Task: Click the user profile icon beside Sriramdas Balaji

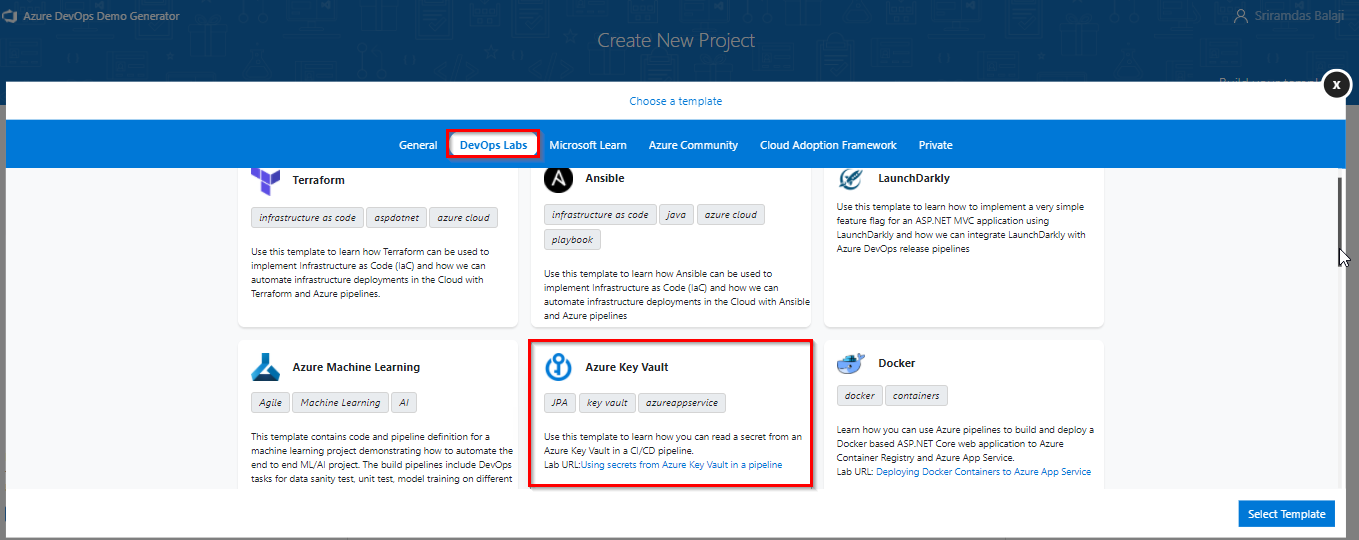Action: tap(1241, 16)
